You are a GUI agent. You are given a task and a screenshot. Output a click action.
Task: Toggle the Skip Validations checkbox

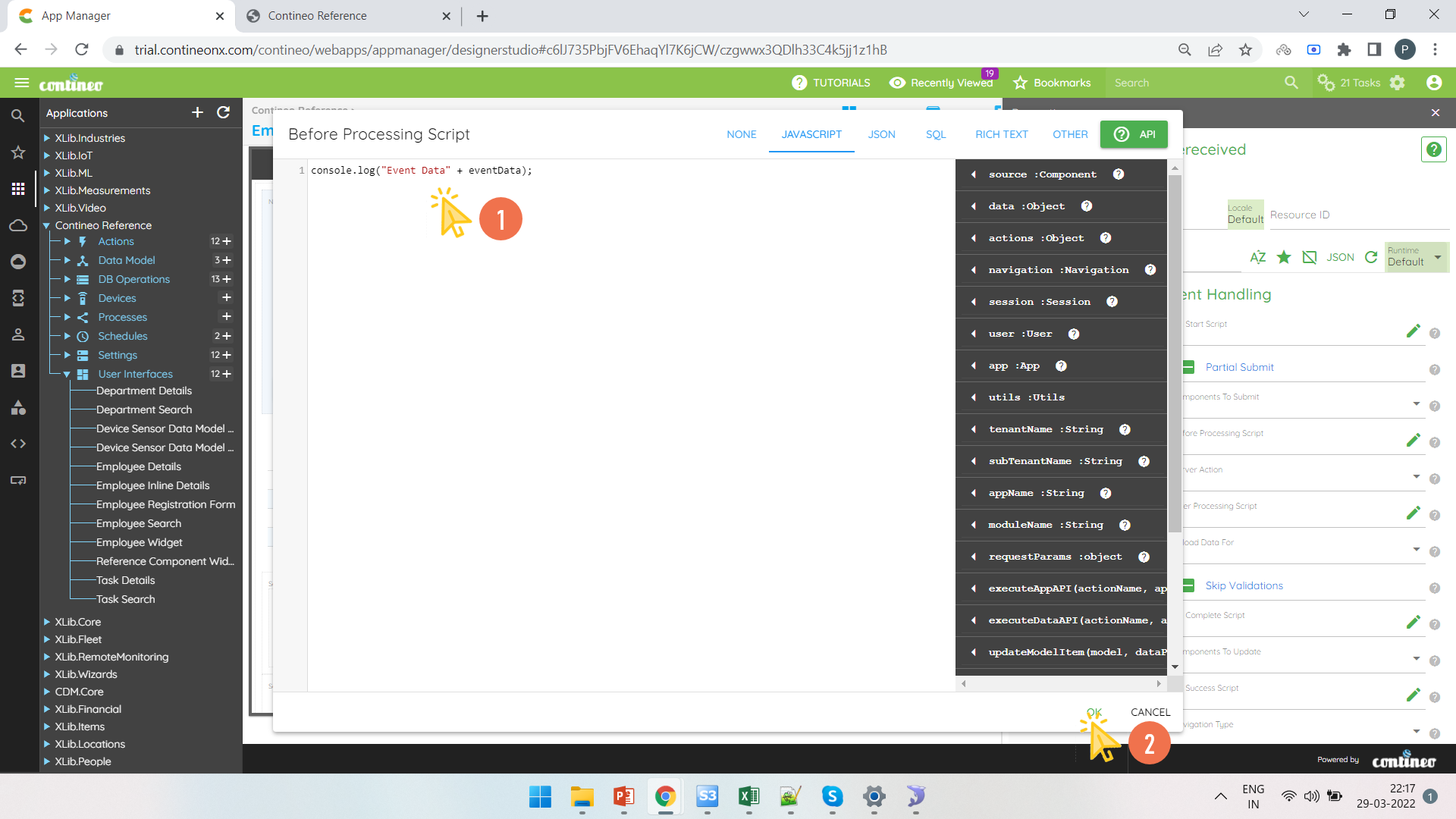pyautogui.click(x=1189, y=585)
